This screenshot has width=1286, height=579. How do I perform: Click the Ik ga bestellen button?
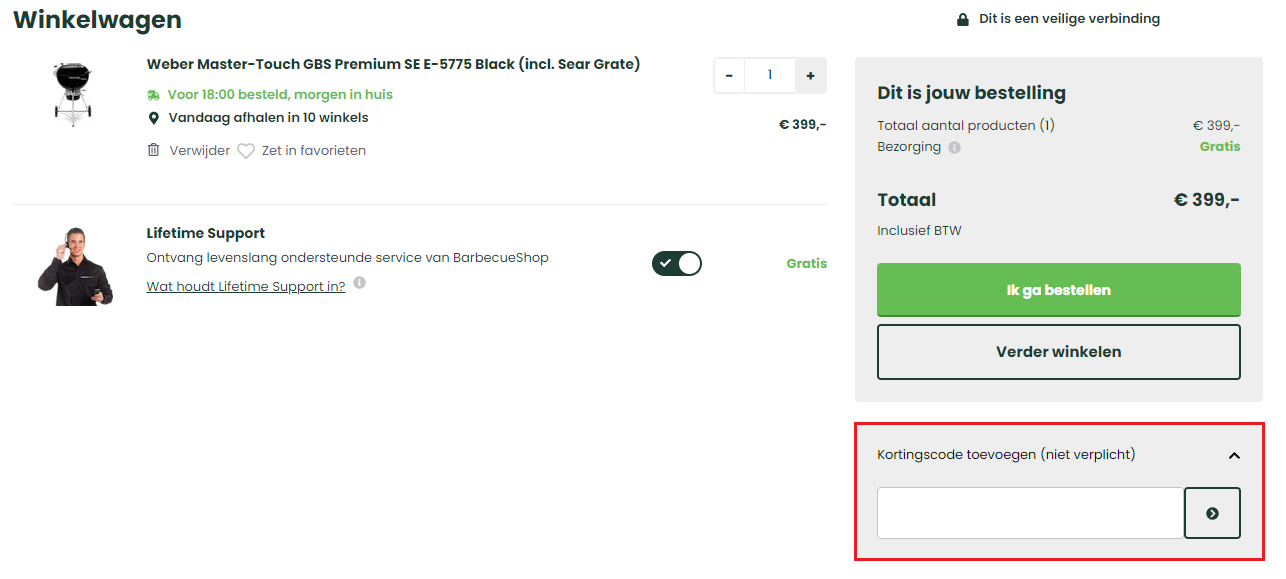[x=1058, y=289]
